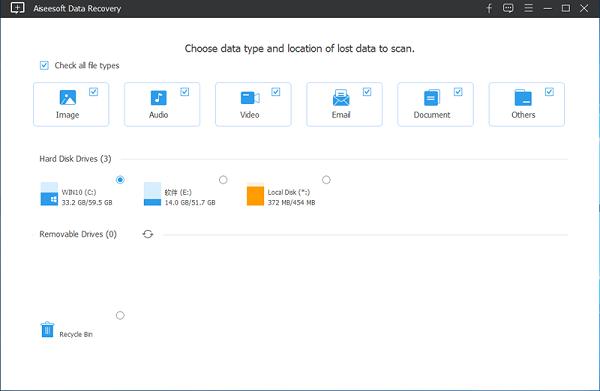
Task: Select the Local Disk (*:) radio button
Action: coord(326,180)
